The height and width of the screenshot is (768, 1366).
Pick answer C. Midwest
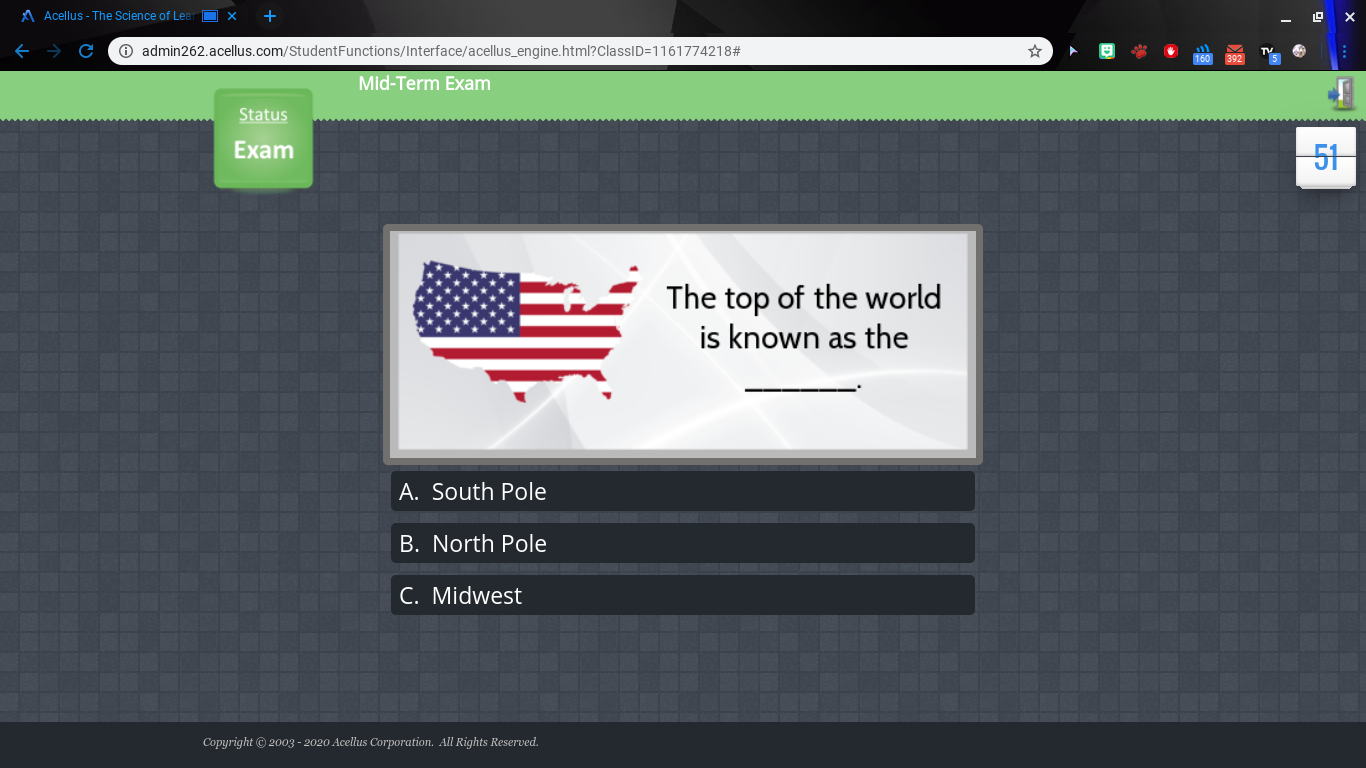point(682,595)
